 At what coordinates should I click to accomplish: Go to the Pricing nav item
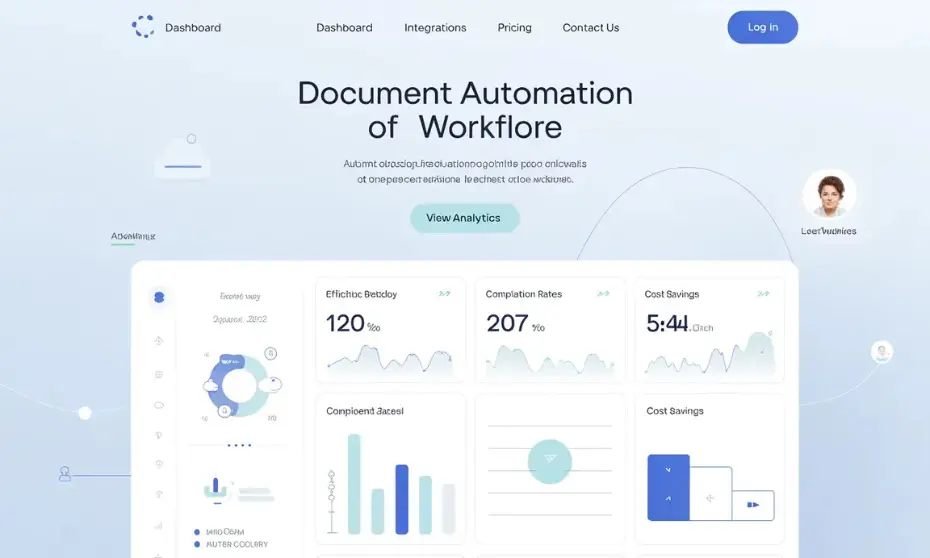[x=514, y=28]
